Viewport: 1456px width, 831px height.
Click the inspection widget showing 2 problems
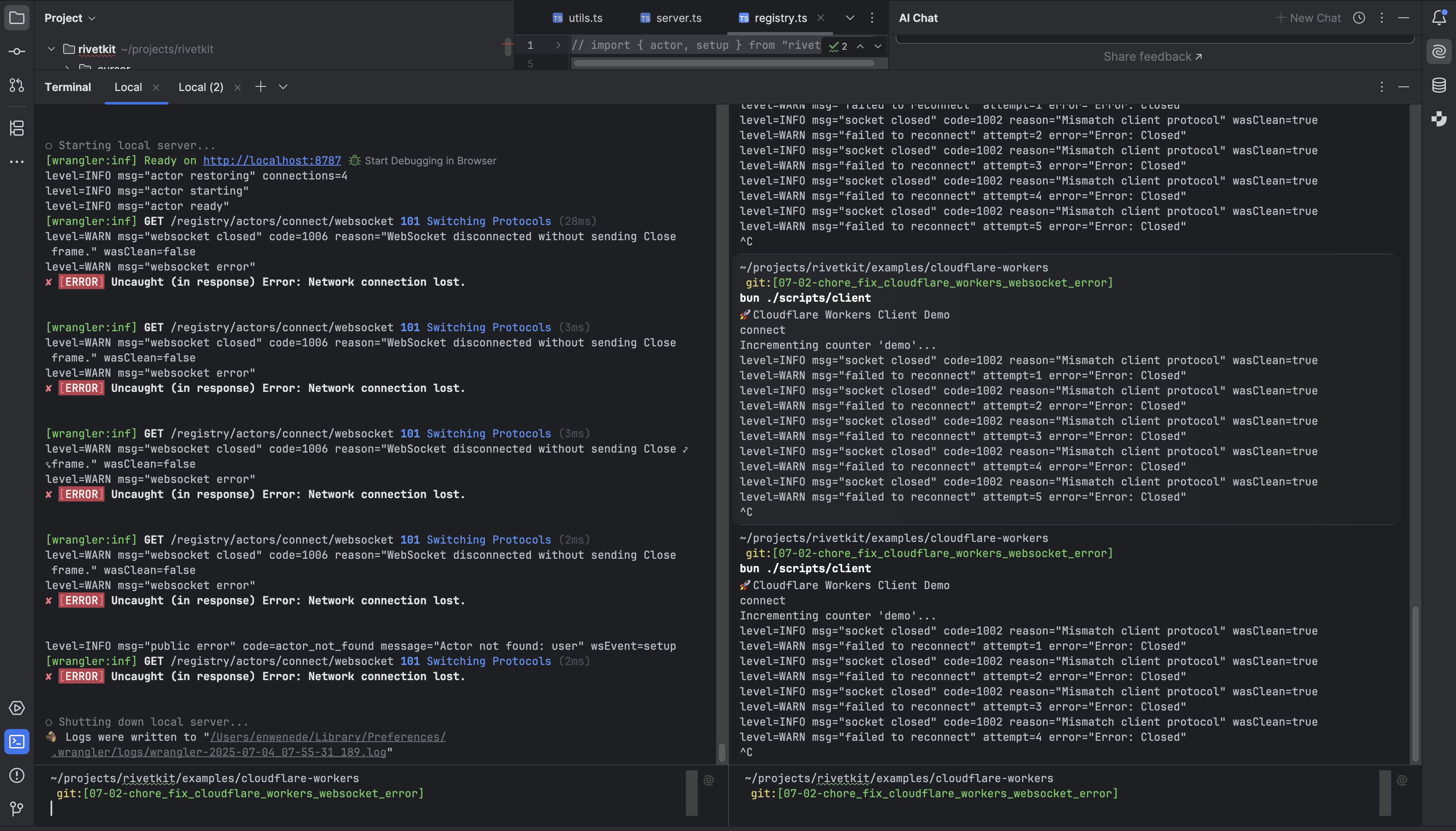[840, 46]
